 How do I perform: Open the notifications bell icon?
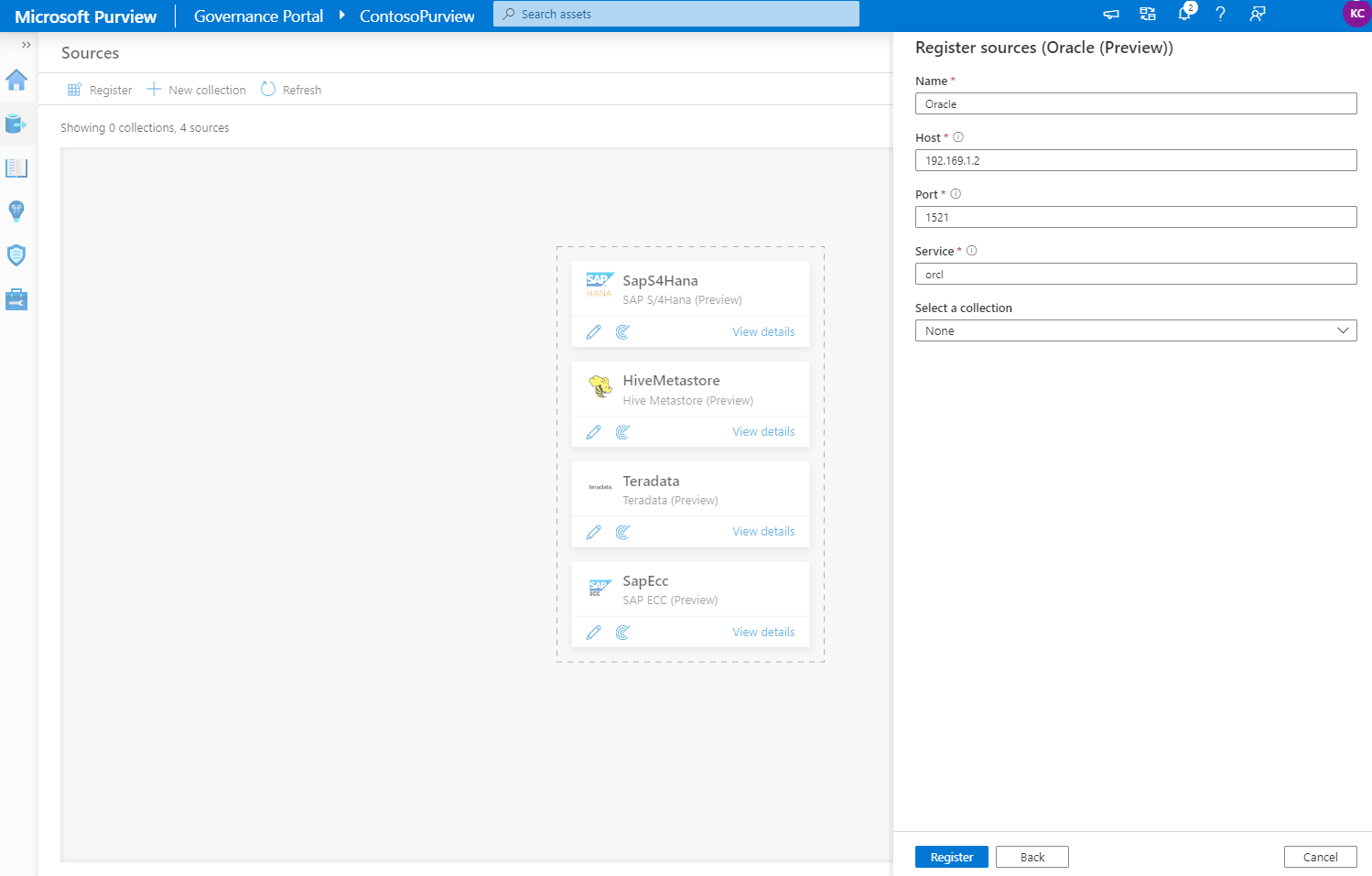pos(1185,13)
